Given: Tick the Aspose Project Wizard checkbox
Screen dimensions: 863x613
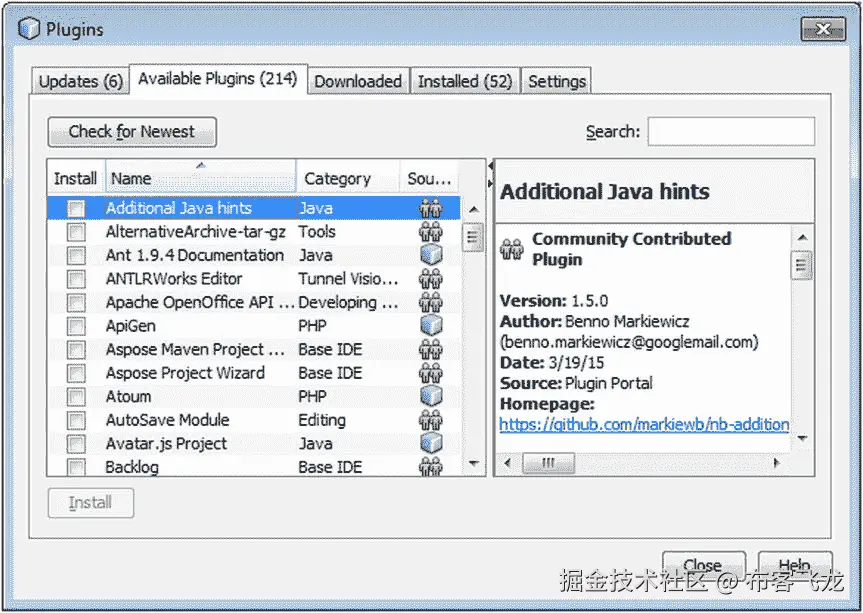Looking at the screenshot, I should point(75,372).
